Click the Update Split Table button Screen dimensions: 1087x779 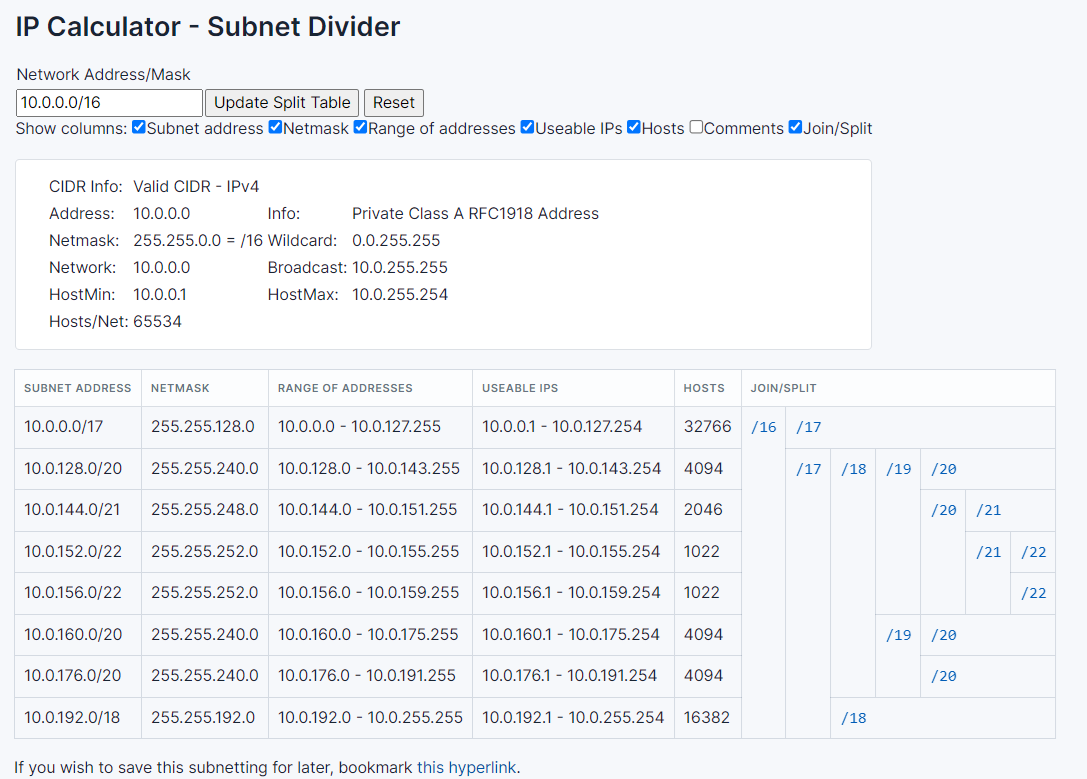click(x=282, y=103)
